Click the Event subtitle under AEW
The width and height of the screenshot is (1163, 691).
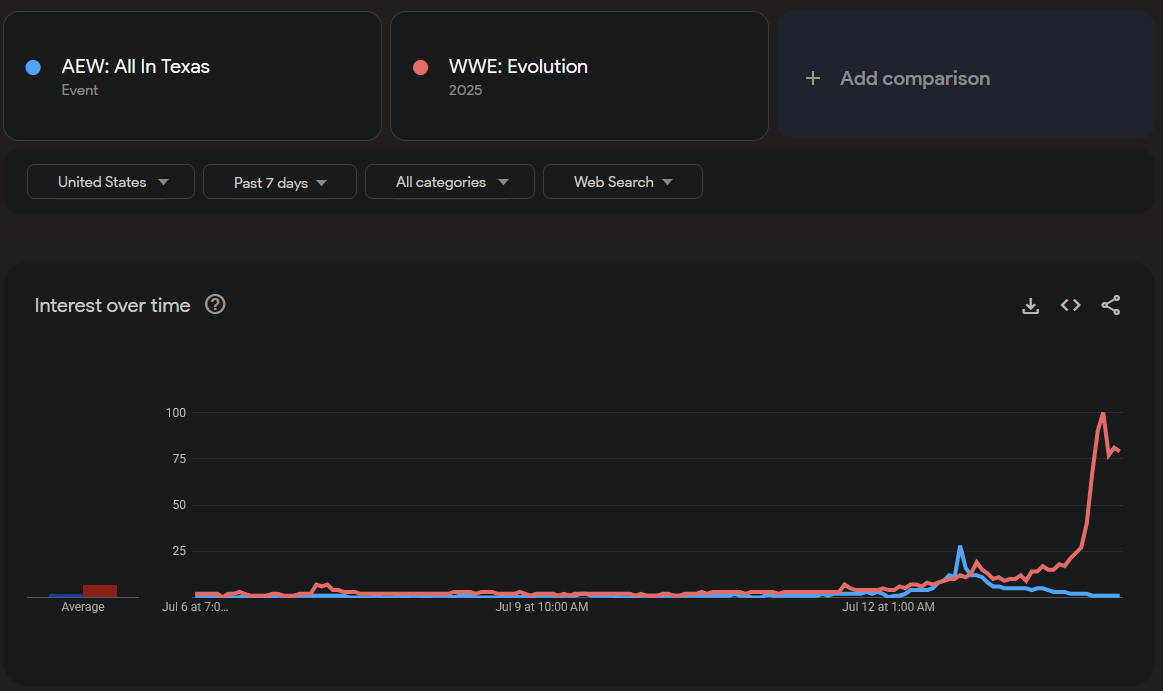coord(79,90)
